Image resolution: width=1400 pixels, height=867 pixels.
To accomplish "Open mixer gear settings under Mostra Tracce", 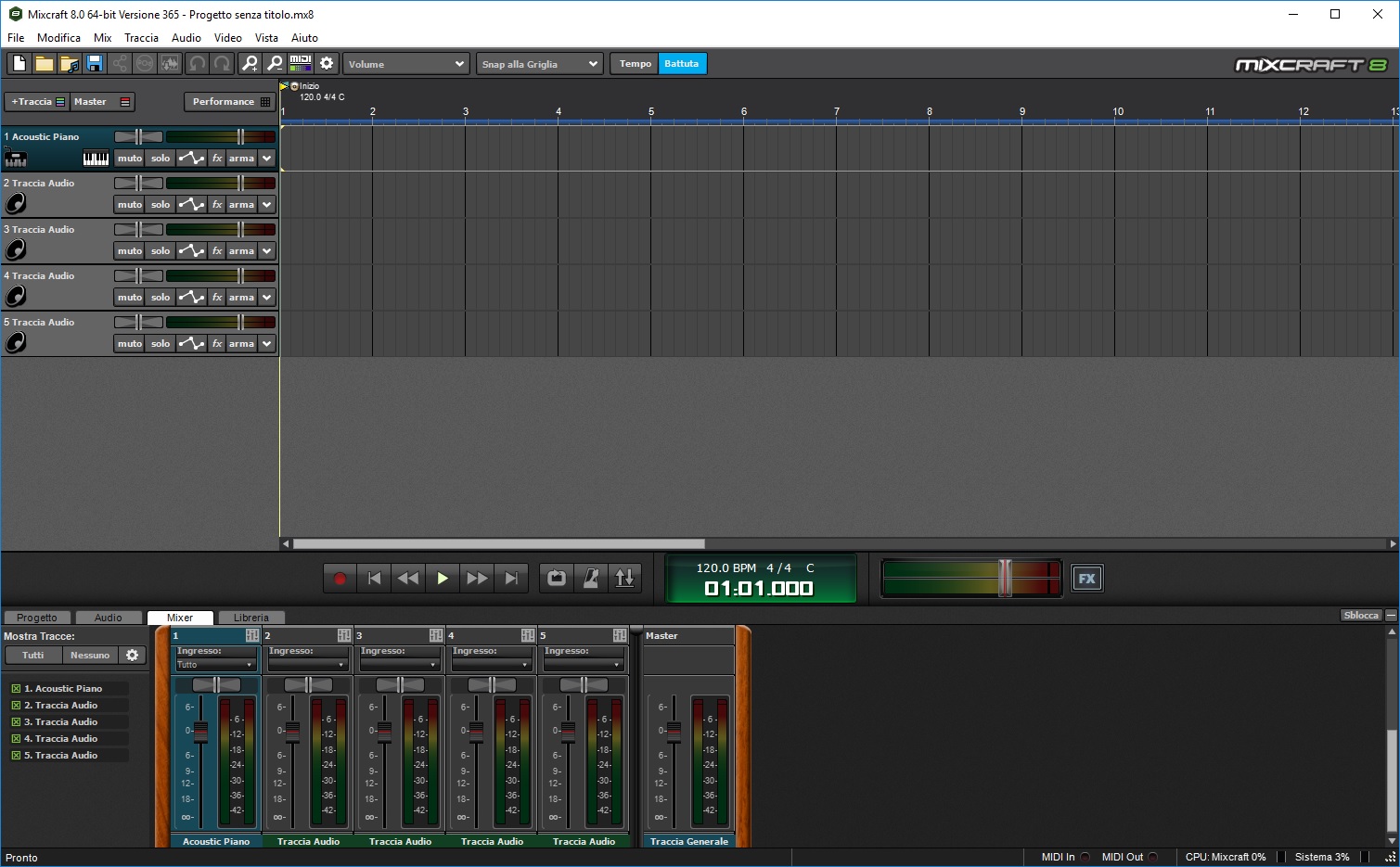I will tap(132, 656).
